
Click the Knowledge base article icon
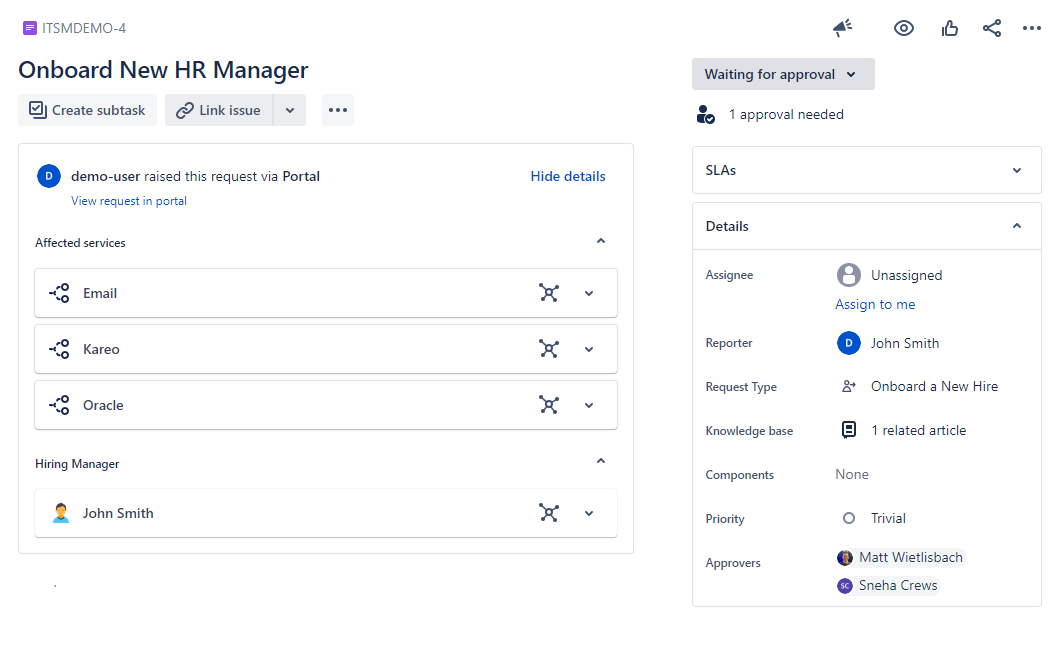(849, 429)
